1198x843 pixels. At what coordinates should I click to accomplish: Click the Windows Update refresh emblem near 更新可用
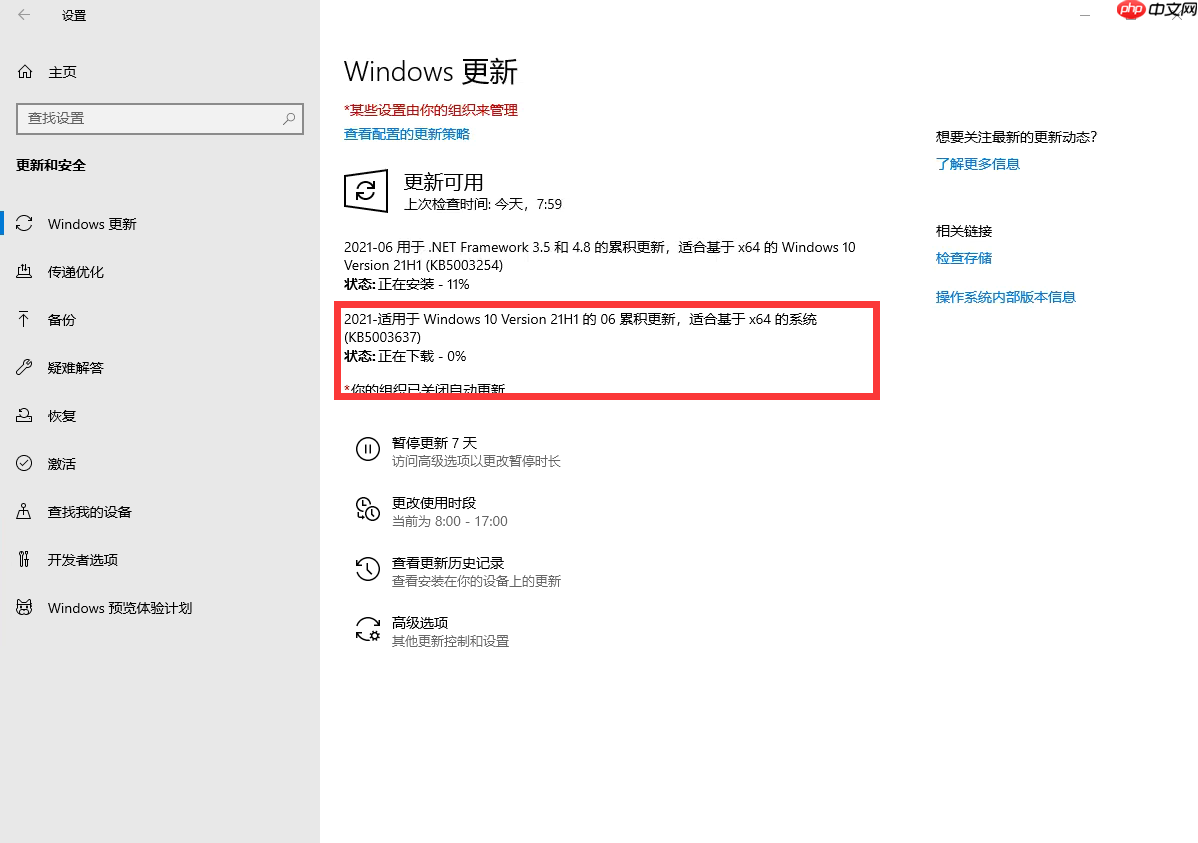[x=365, y=191]
